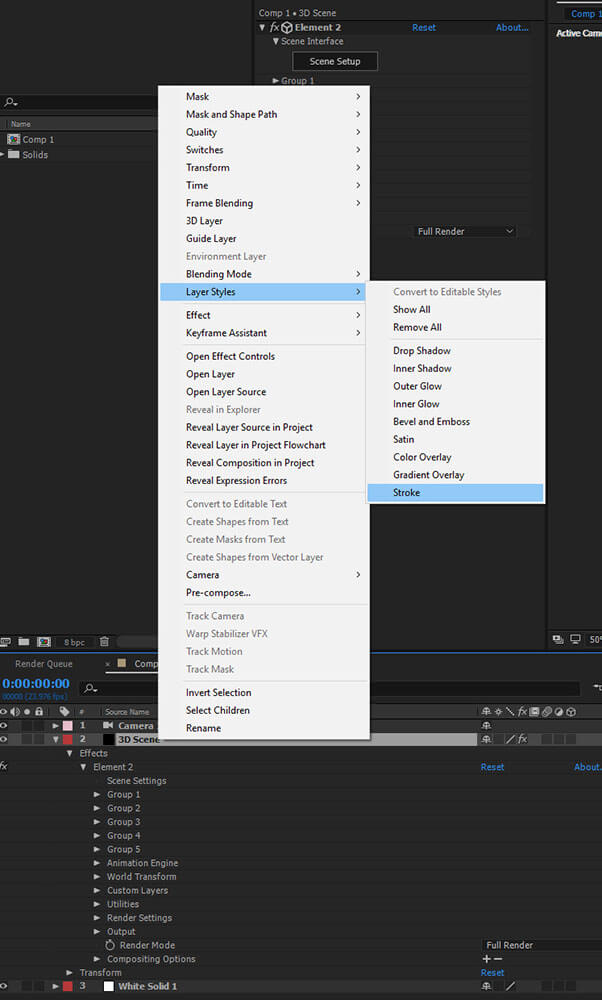
Task: Click the plus icon in Compositing Options row
Action: pyautogui.click(x=487, y=959)
